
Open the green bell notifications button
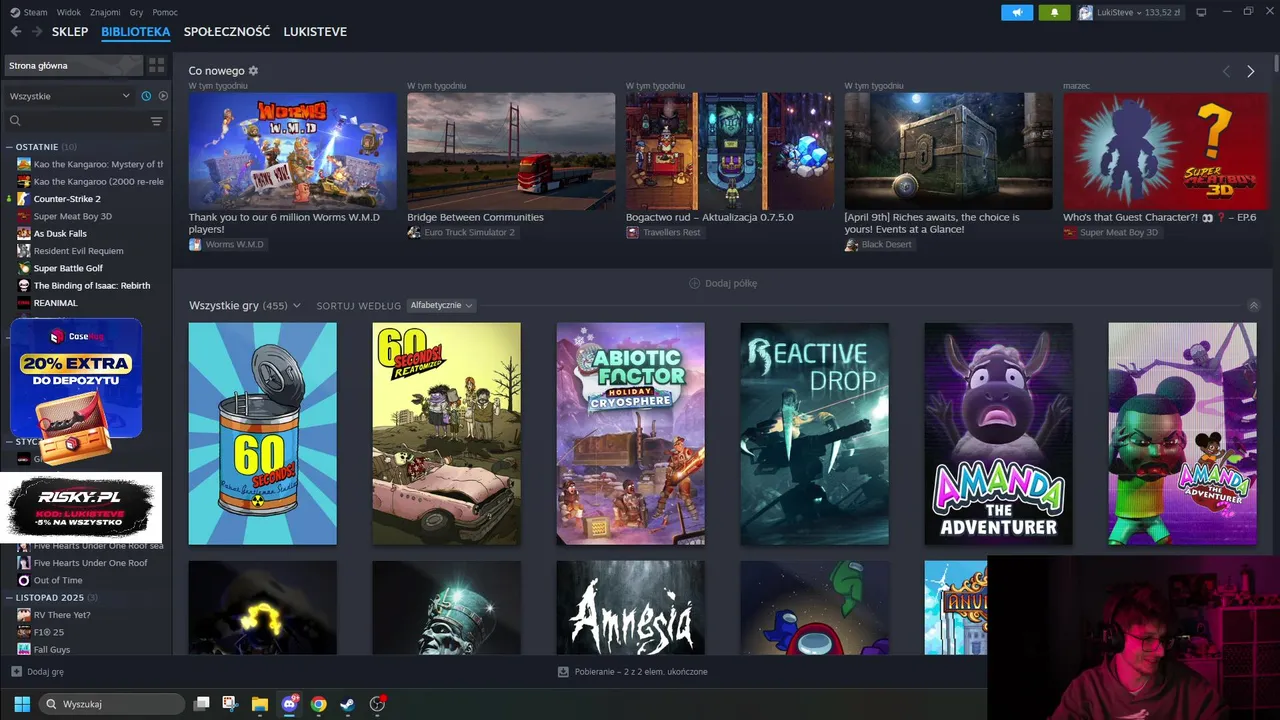pos(1054,12)
